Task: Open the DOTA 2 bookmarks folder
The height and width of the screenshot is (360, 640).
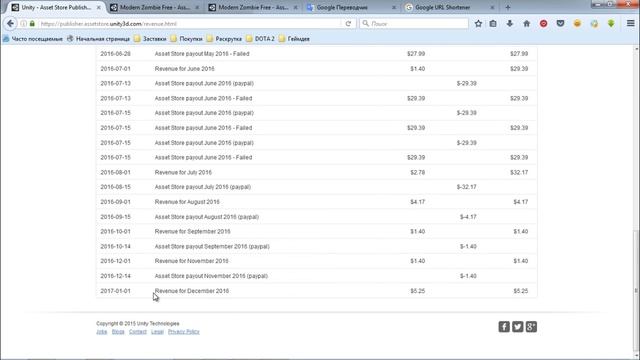Action: (x=260, y=39)
